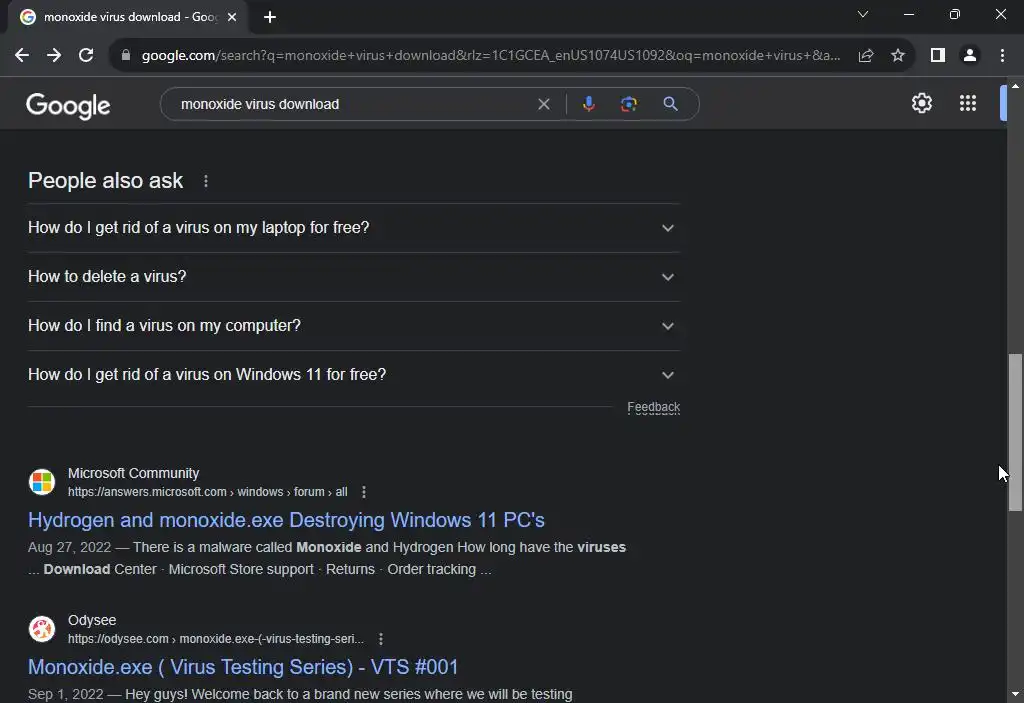Click the Microsoft Community favicon
Screen dimensions: 1024x703
tap(42, 482)
